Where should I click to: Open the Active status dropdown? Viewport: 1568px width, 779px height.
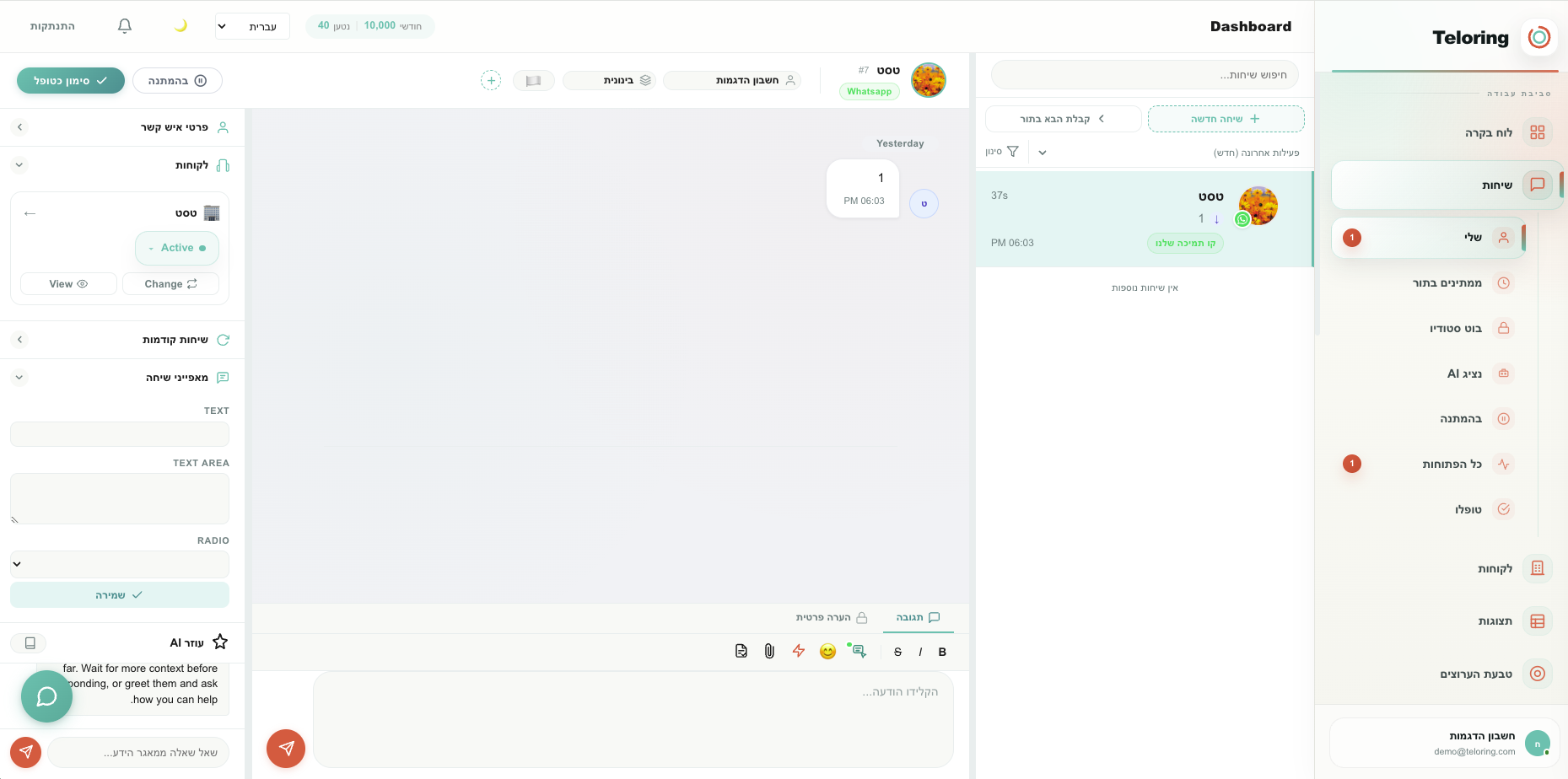point(177,248)
